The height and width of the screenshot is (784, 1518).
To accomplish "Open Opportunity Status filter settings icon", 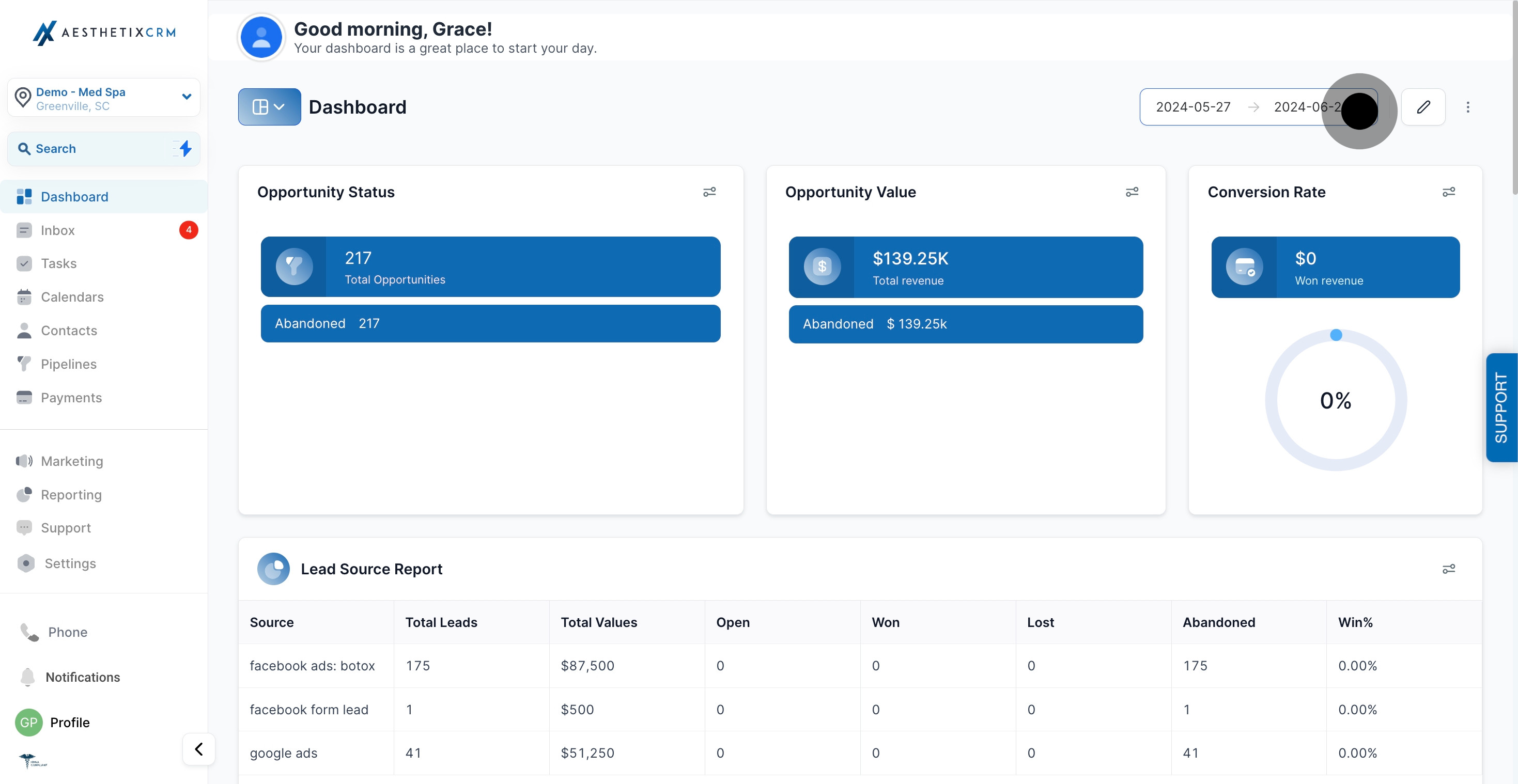I will (x=709, y=192).
